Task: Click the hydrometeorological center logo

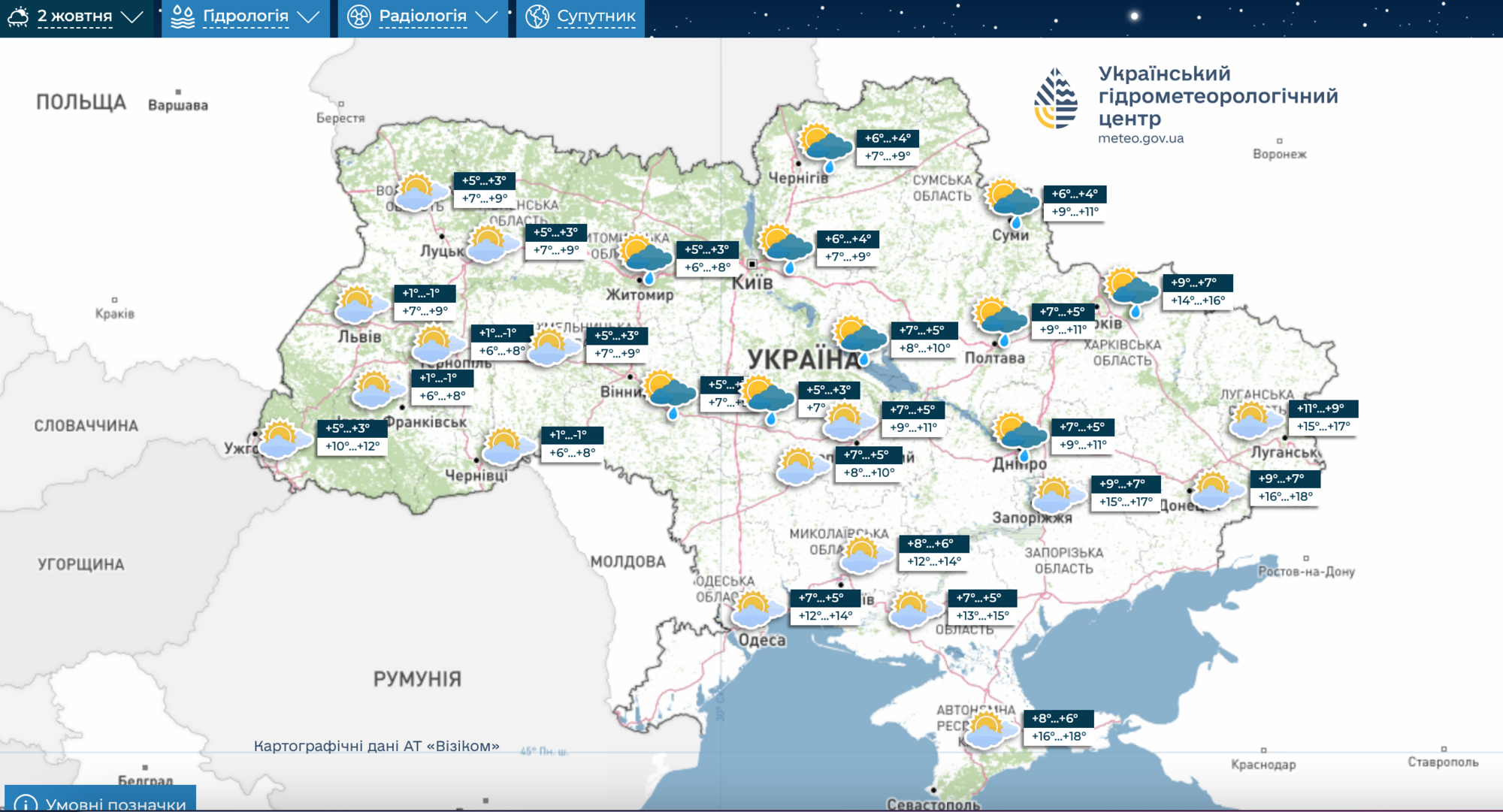Action: [1055, 98]
